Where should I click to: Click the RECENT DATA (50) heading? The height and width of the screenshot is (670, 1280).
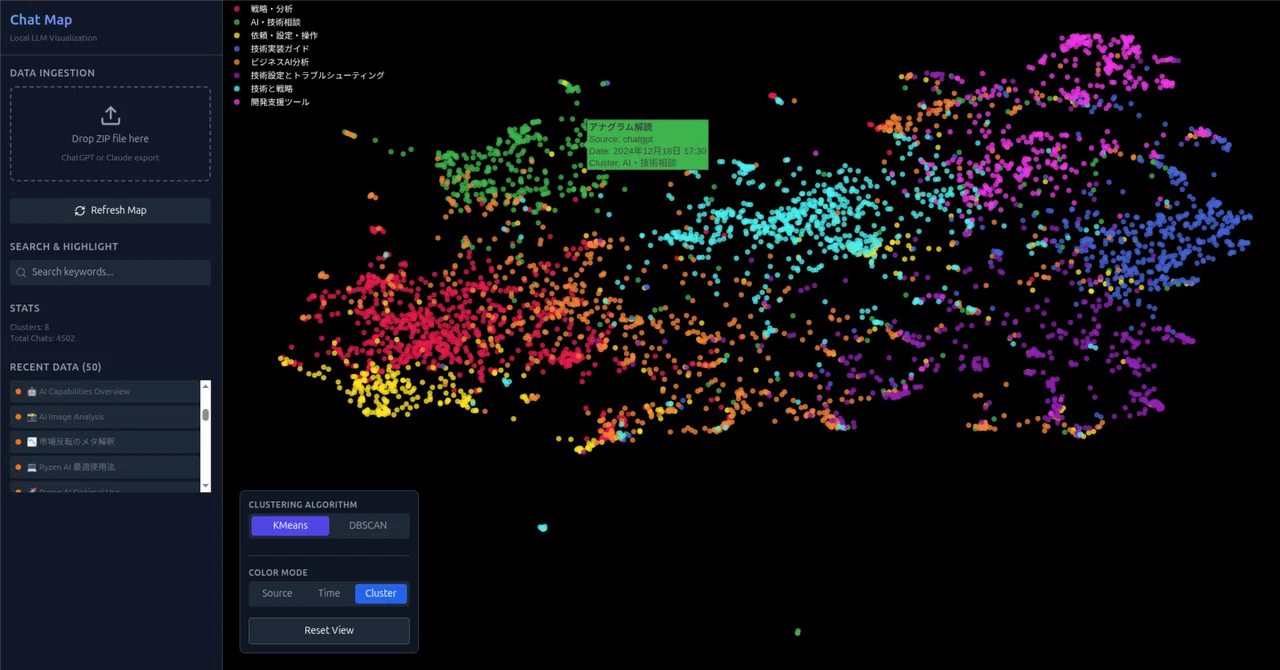tap(55, 367)
